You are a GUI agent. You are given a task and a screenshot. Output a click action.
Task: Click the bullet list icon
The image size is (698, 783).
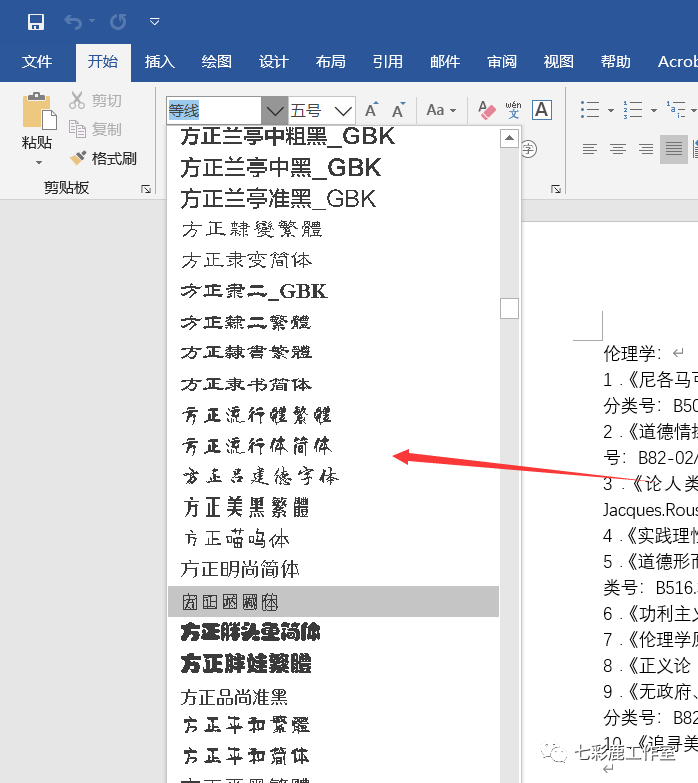click(590, 110)
